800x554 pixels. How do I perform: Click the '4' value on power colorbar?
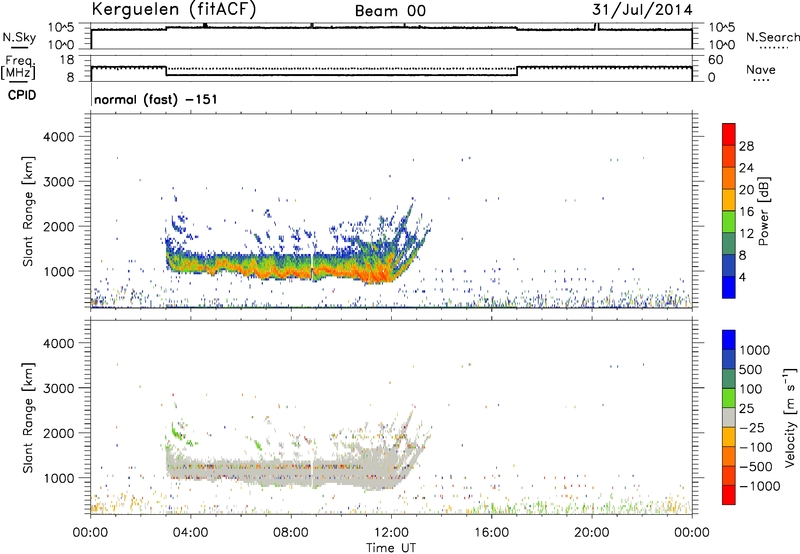(x=743, y=278)
